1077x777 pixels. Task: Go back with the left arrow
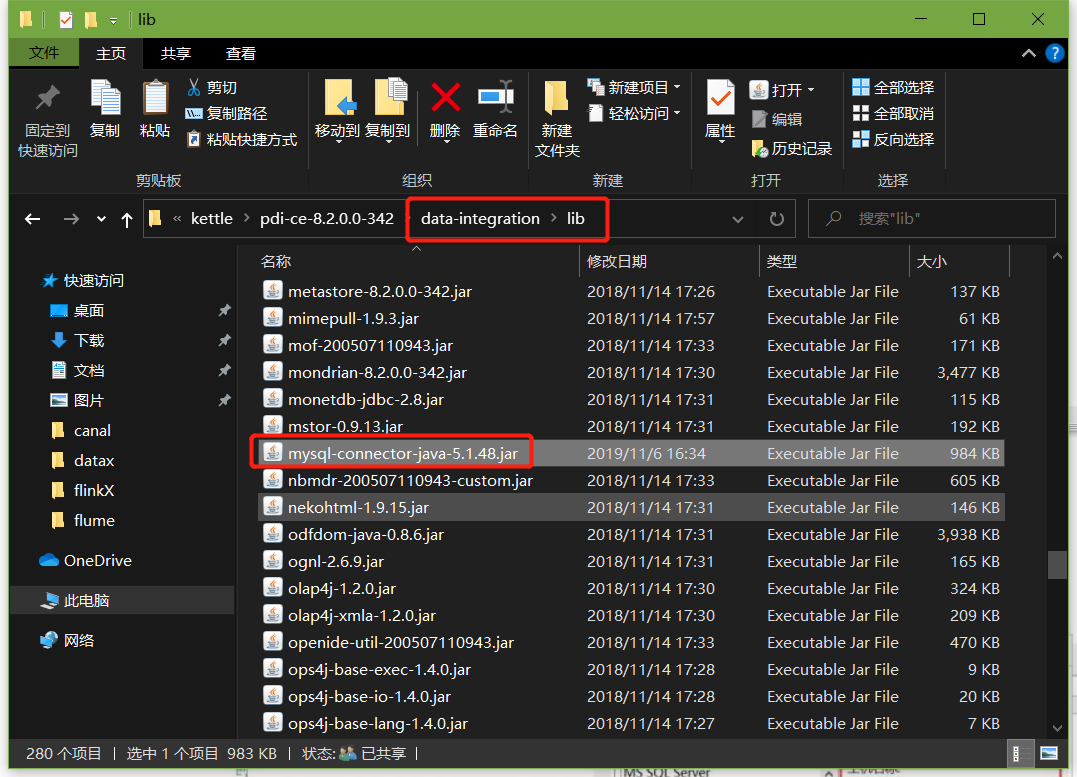pos(32,219)
